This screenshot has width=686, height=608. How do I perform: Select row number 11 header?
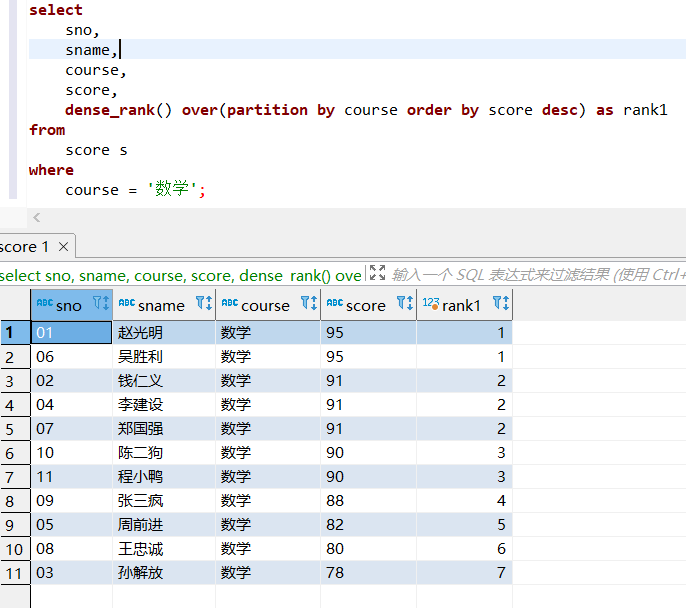click(15, 573)
